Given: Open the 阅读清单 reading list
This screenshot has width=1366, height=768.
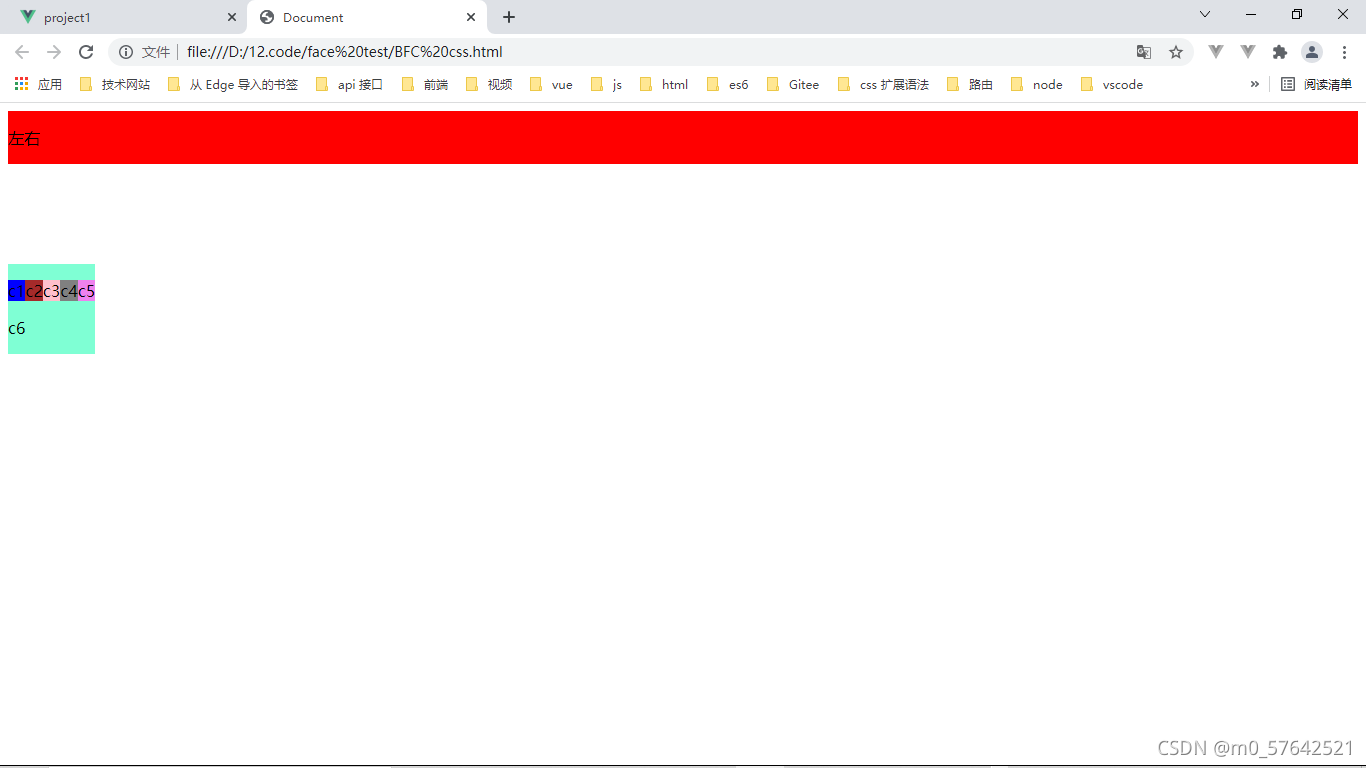Looking at the screenshot, I should pos(1317,84).
